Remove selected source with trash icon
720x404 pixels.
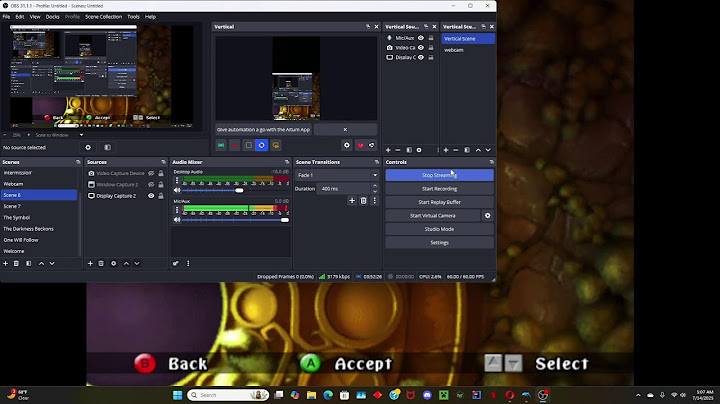[x=101, y=264]
